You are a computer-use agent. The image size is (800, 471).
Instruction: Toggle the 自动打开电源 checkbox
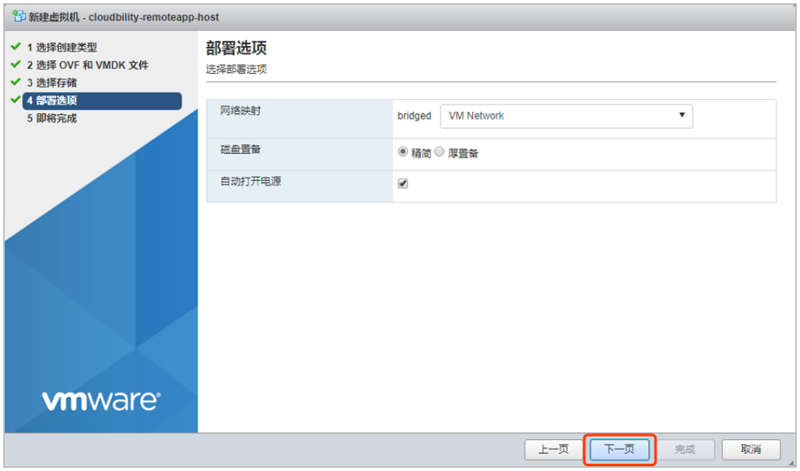[403, 184]
